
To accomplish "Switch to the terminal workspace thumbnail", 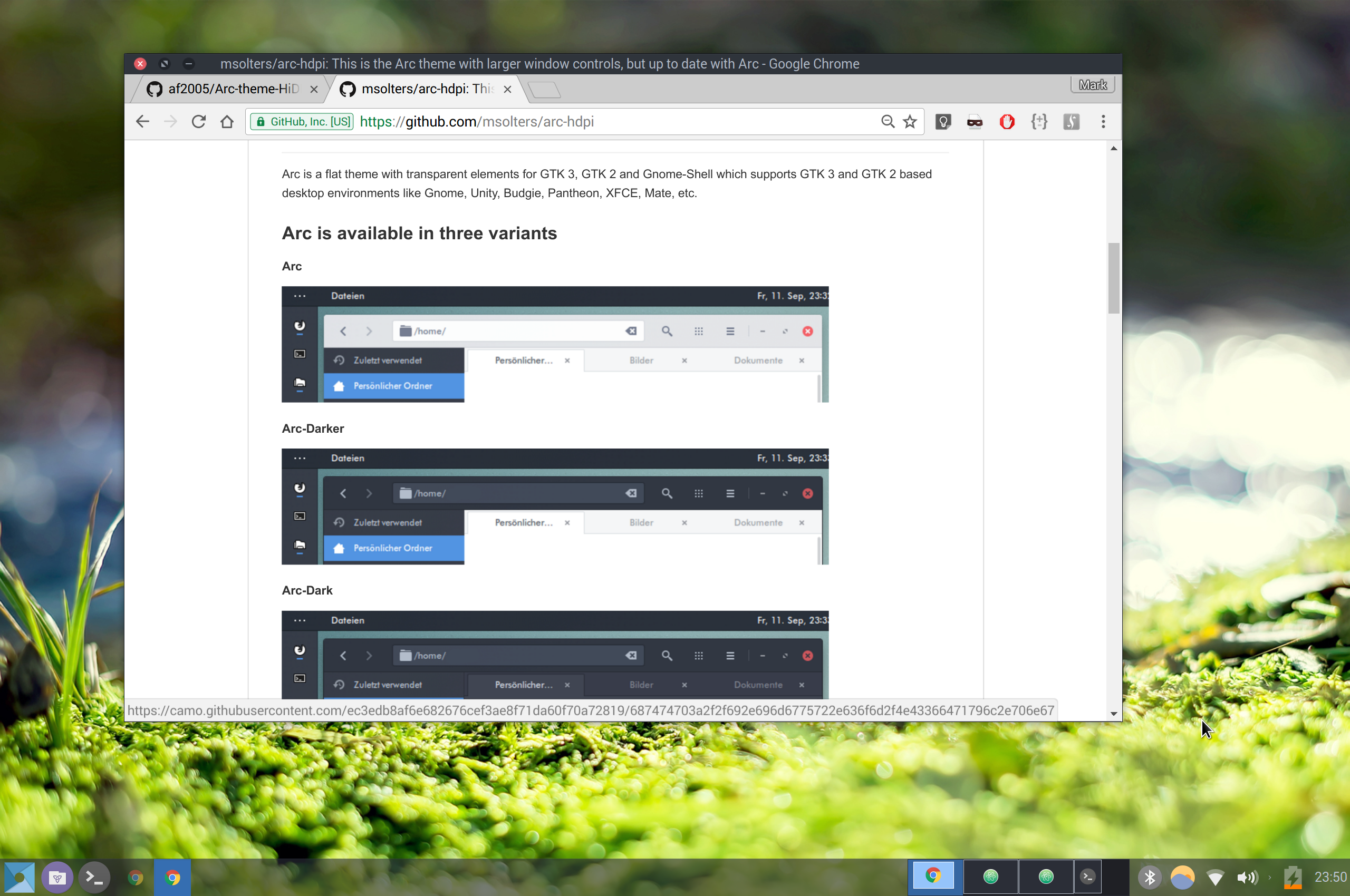I will point(1087,876).
